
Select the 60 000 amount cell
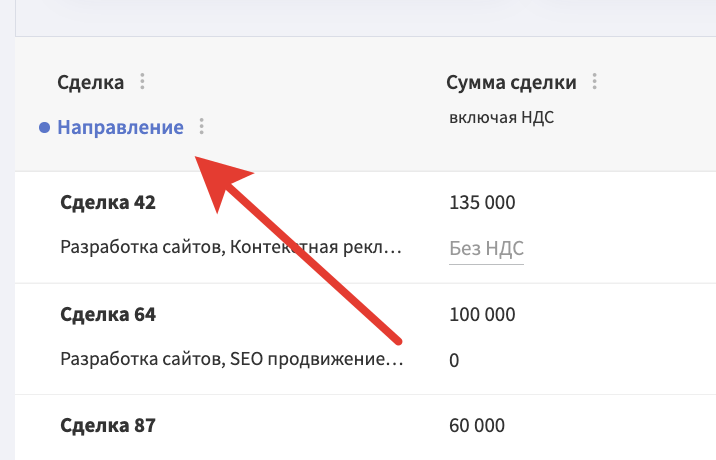pos(477,426)
